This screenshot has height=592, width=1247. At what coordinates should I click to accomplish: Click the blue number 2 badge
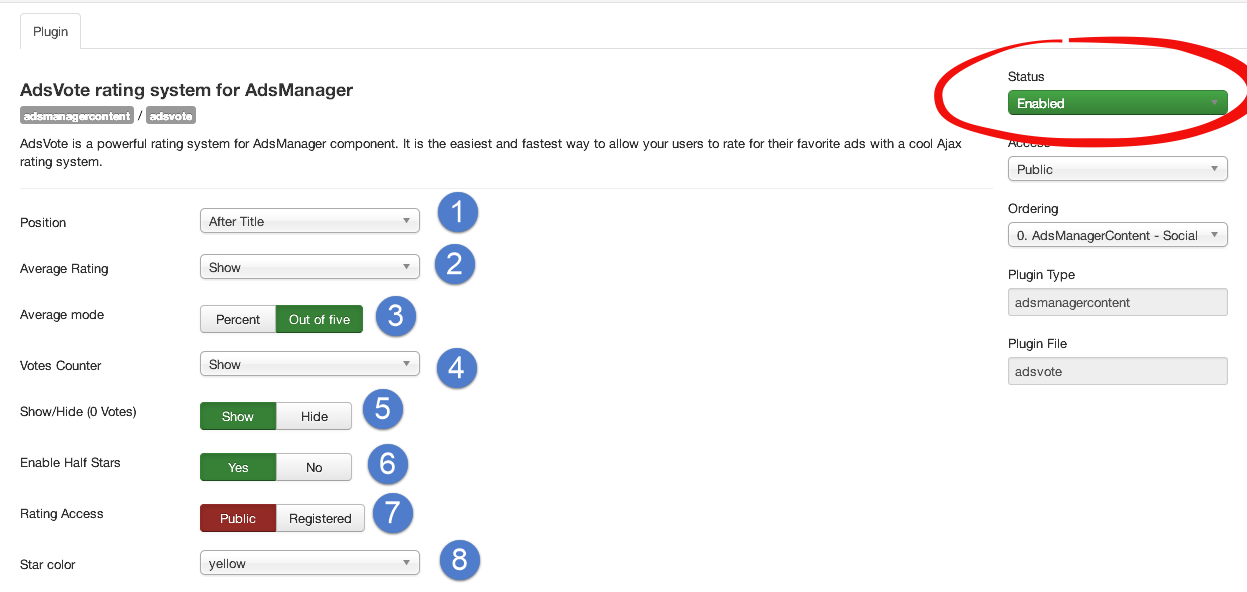click(454, 263)
